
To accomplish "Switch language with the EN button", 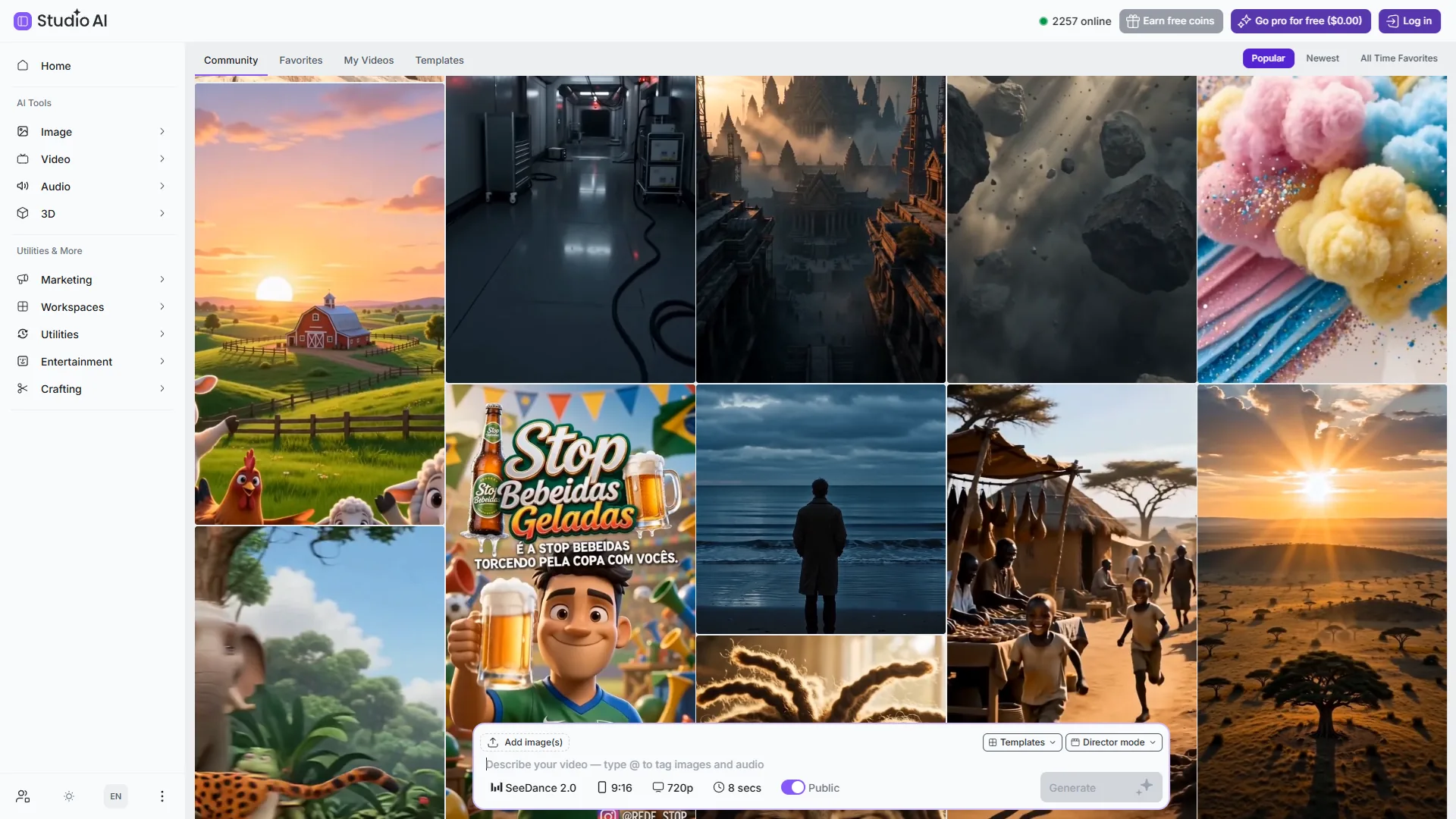I will 115,796.
